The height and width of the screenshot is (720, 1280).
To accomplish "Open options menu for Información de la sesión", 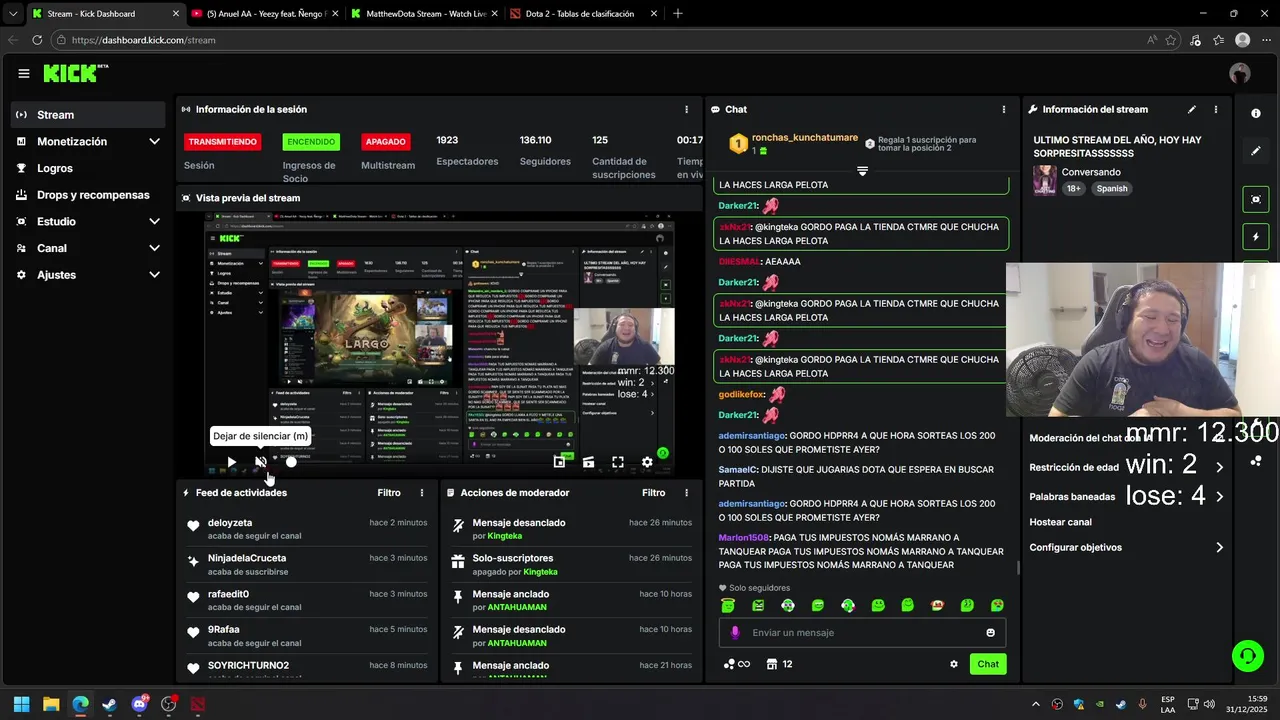I will click(686, 109).
